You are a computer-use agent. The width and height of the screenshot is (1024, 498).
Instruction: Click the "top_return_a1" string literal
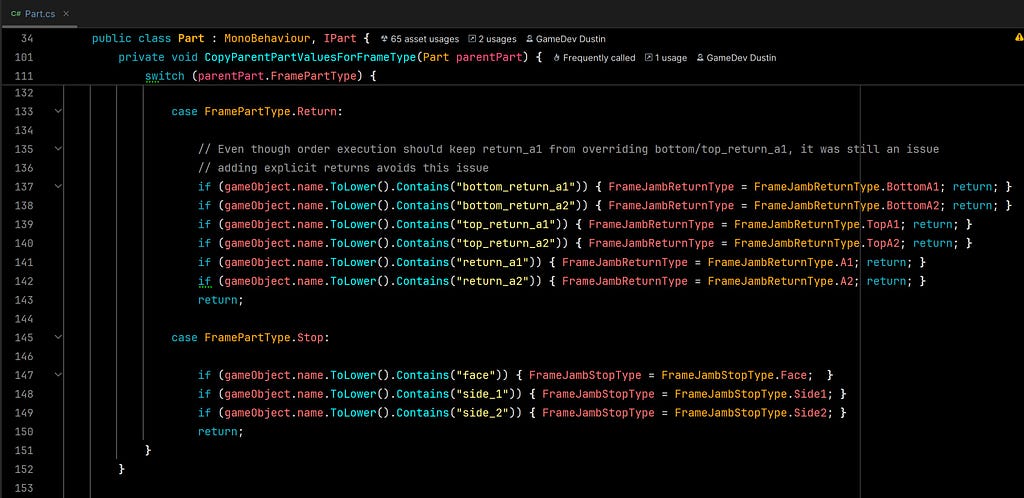[506, 225]
